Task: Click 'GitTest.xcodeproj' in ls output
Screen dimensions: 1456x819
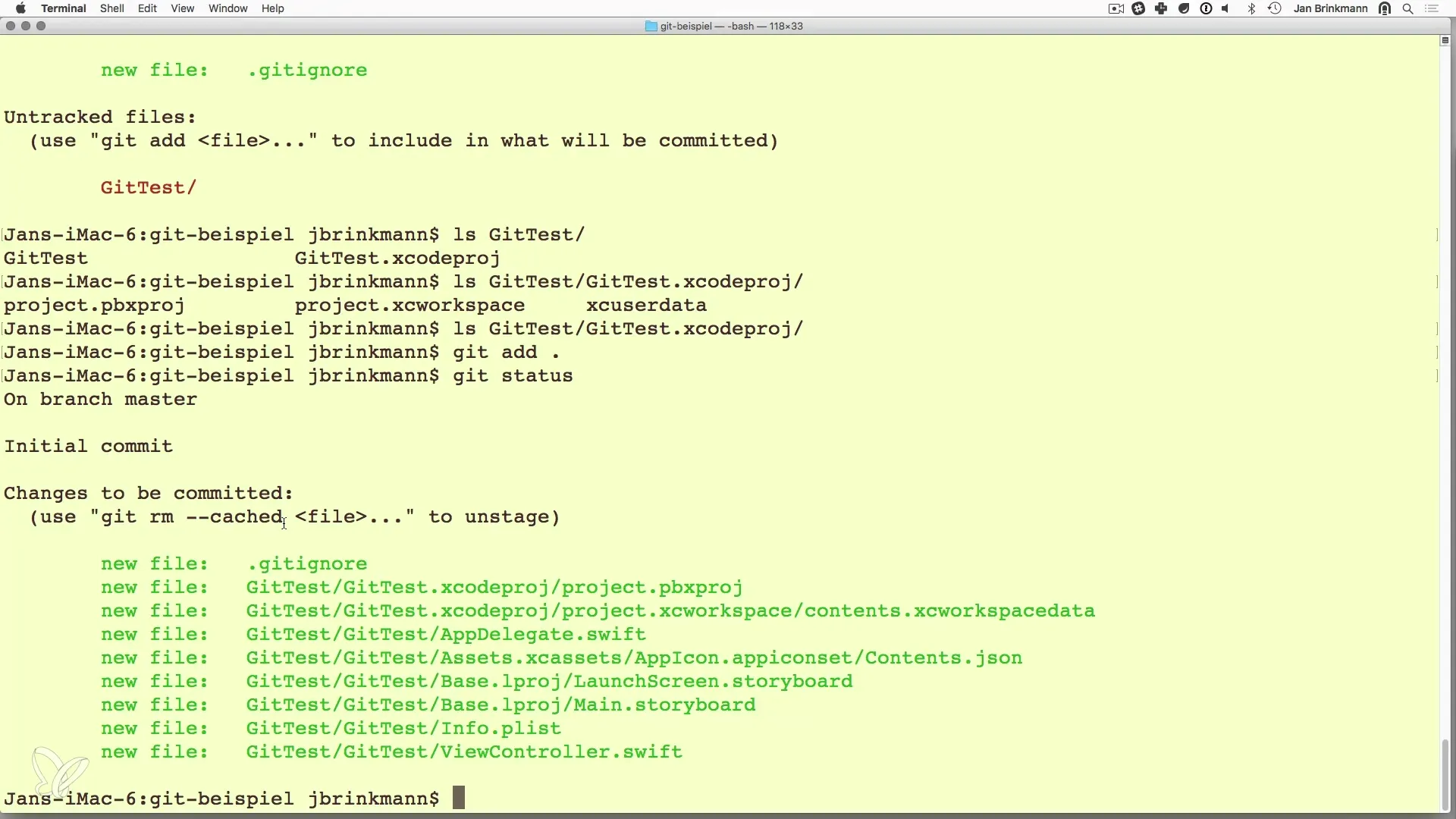Action: 397,258
